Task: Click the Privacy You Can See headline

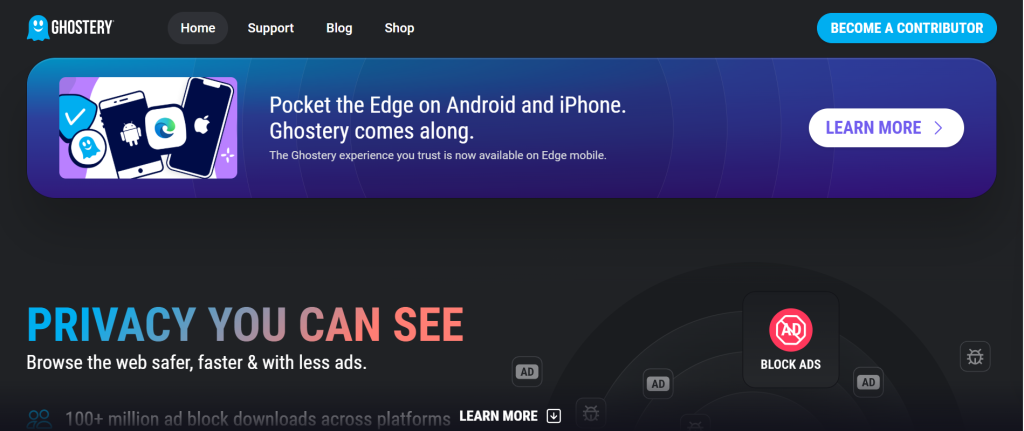Action: [245, 325]
